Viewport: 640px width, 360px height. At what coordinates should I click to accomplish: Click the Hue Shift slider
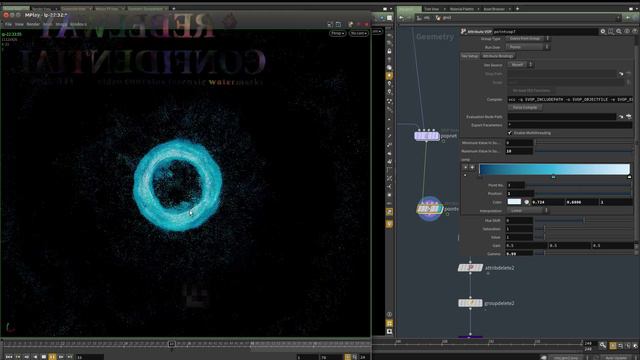[584, 220]
